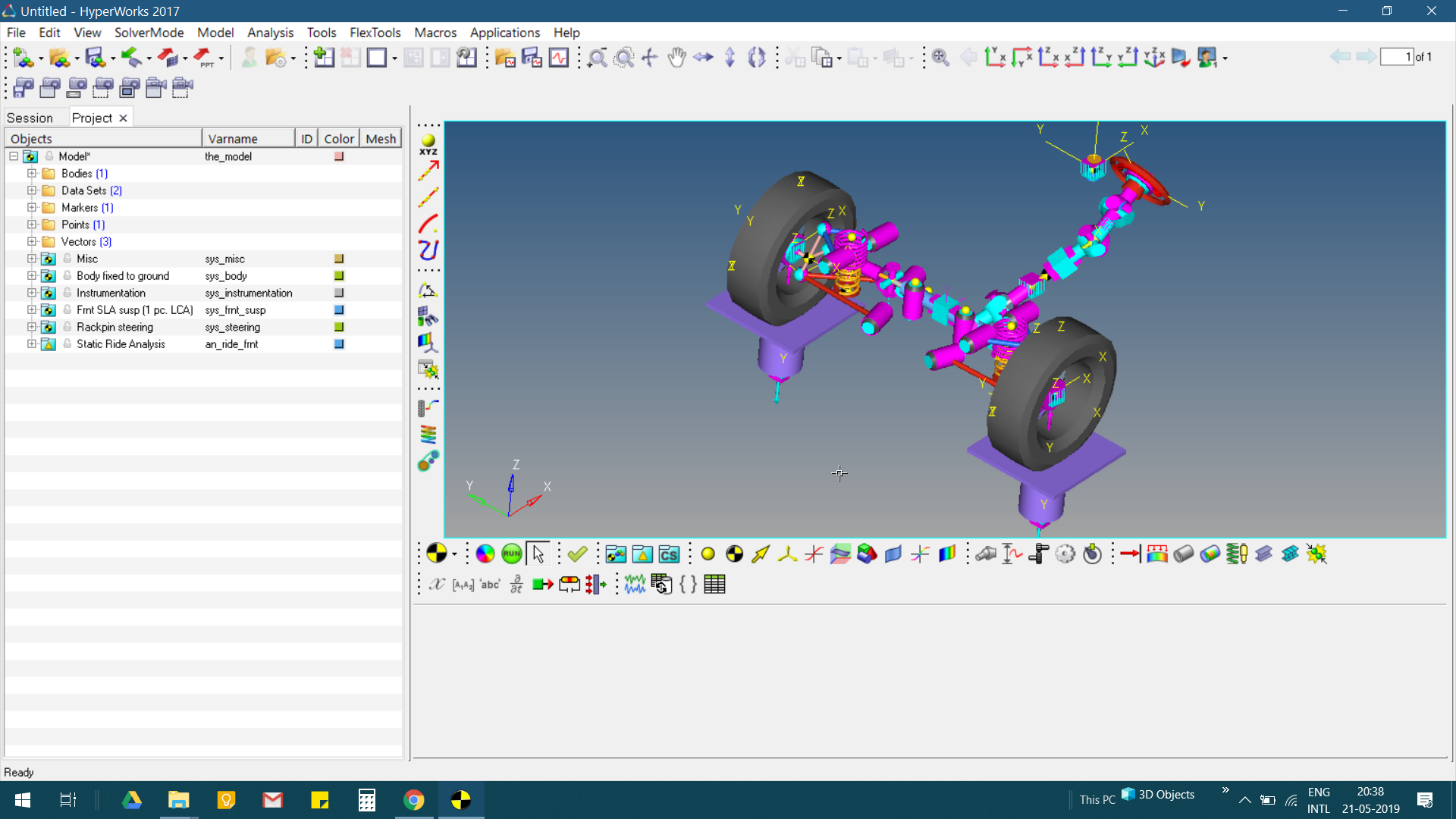Run Check Model with the green checkmark
Image resolution: width=1456 pixels, height=819 pixels.
578,554
